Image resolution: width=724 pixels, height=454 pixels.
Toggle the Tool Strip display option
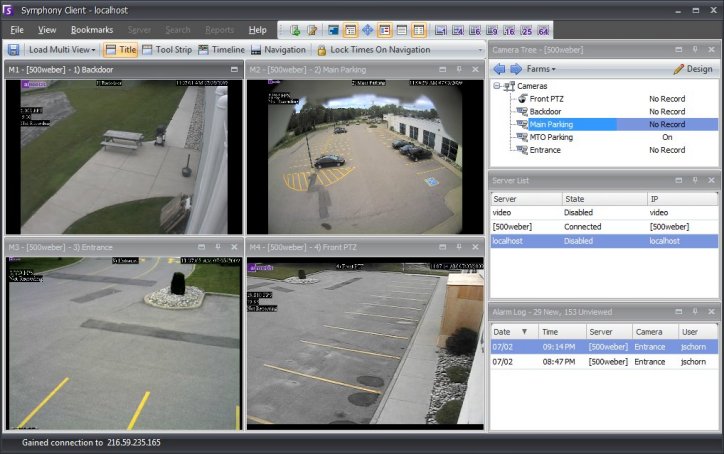point(167,49)
